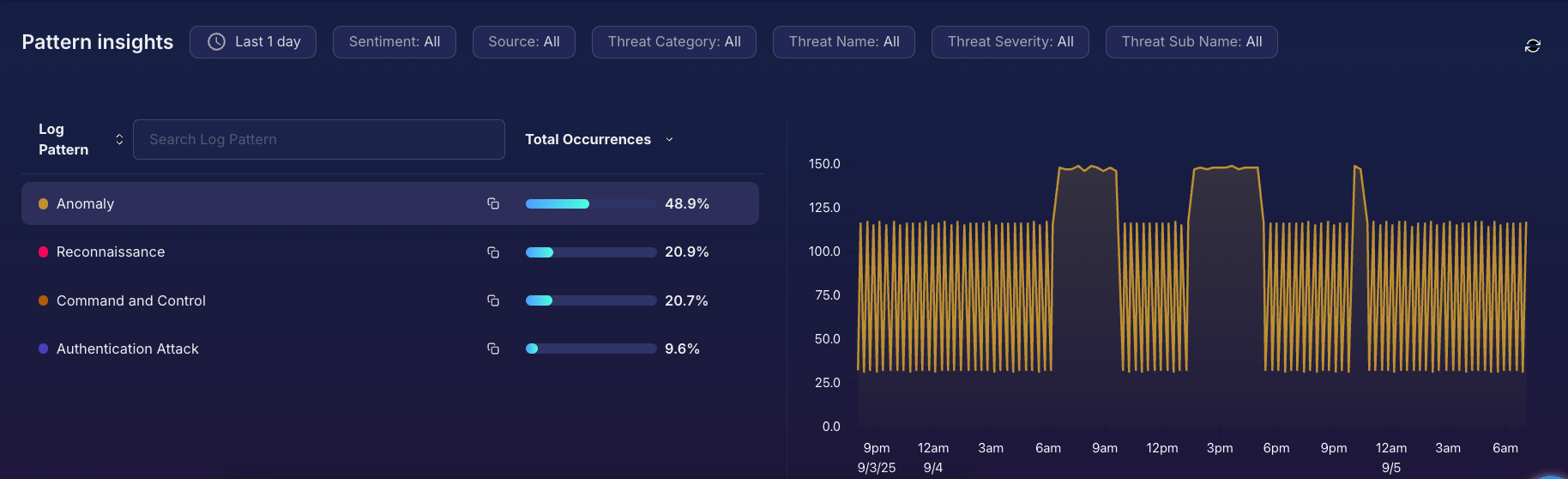Open the Threat Name filter
This screenshot has height=479, width=1568.
click(843, 42)
